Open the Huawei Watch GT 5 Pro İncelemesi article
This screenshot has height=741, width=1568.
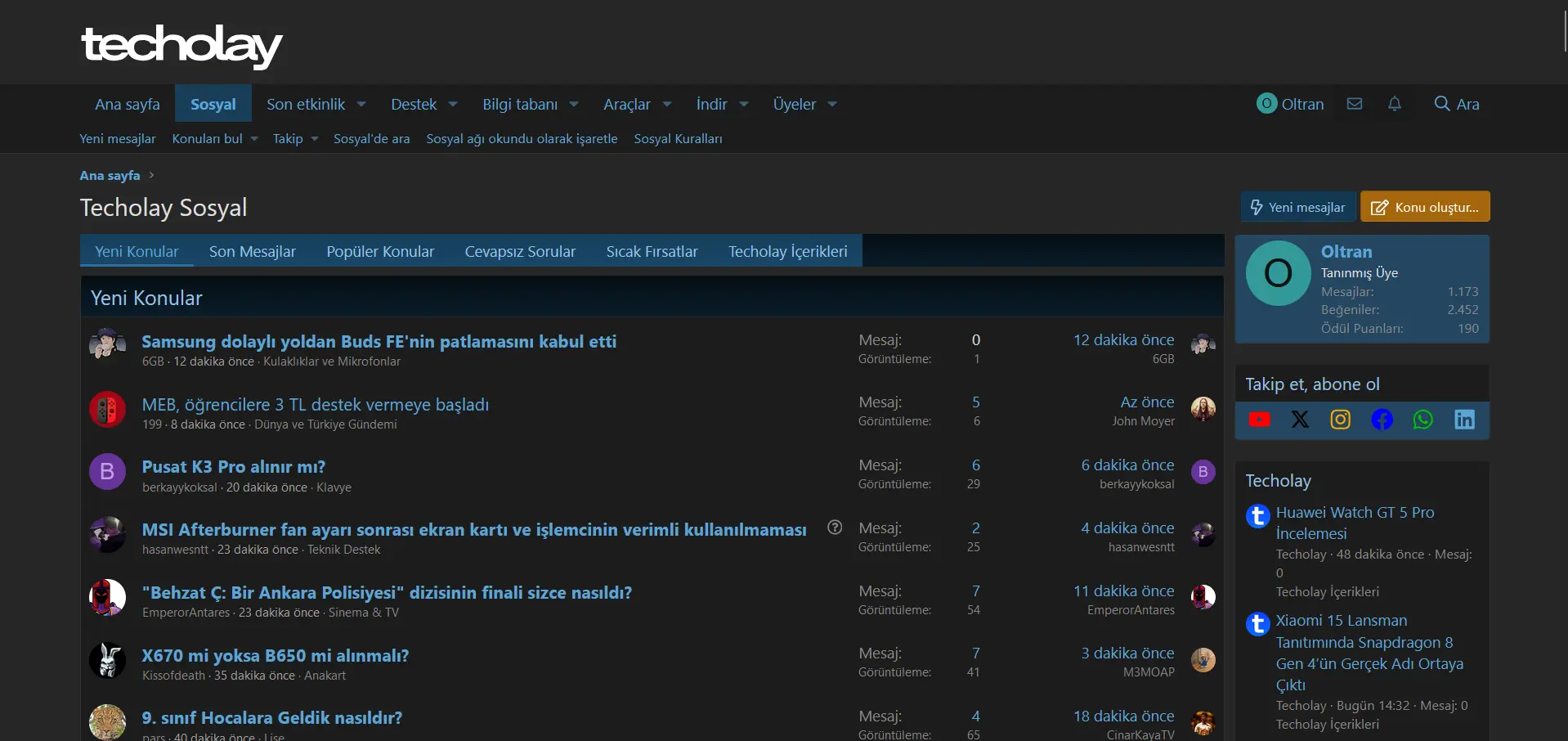coord(1355,523)
